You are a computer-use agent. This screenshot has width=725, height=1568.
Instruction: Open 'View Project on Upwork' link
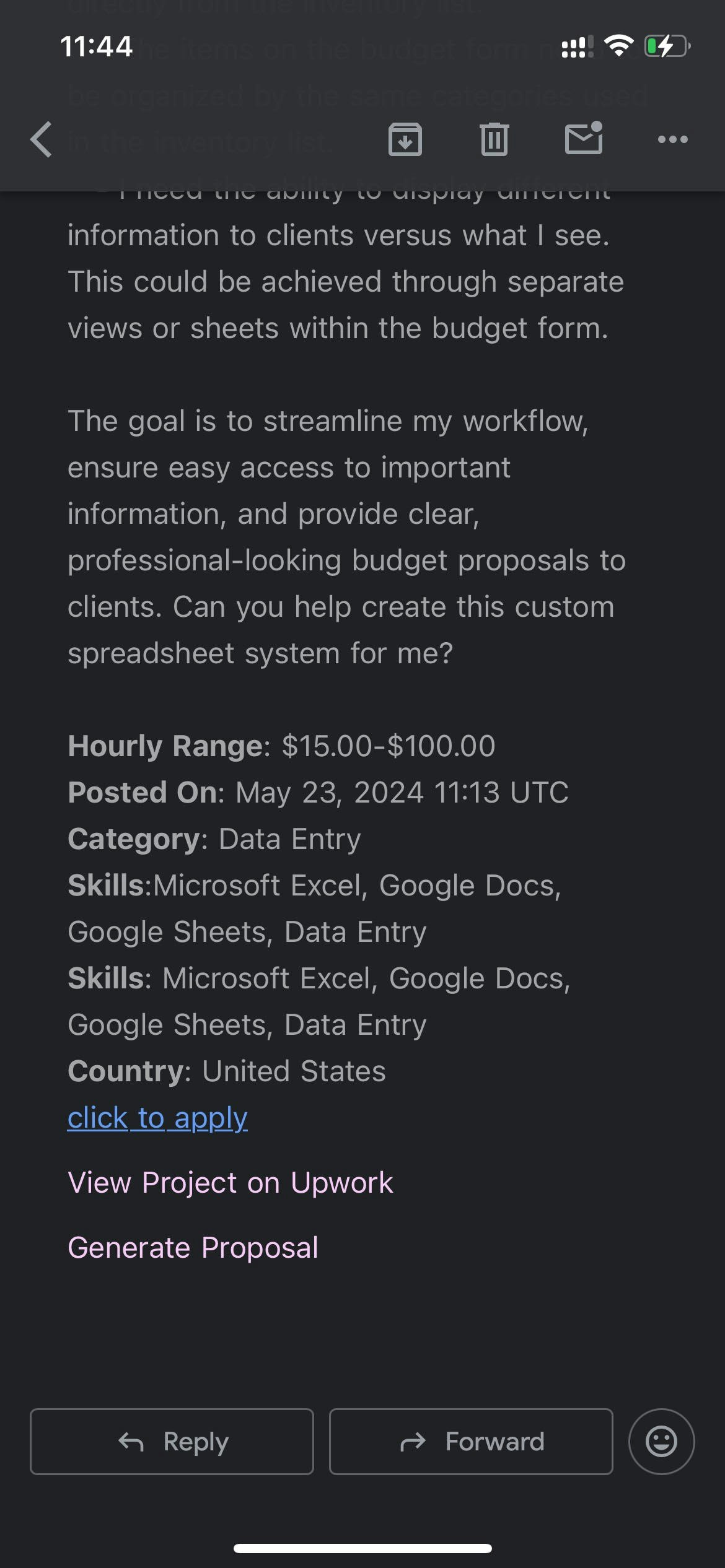230,1183
